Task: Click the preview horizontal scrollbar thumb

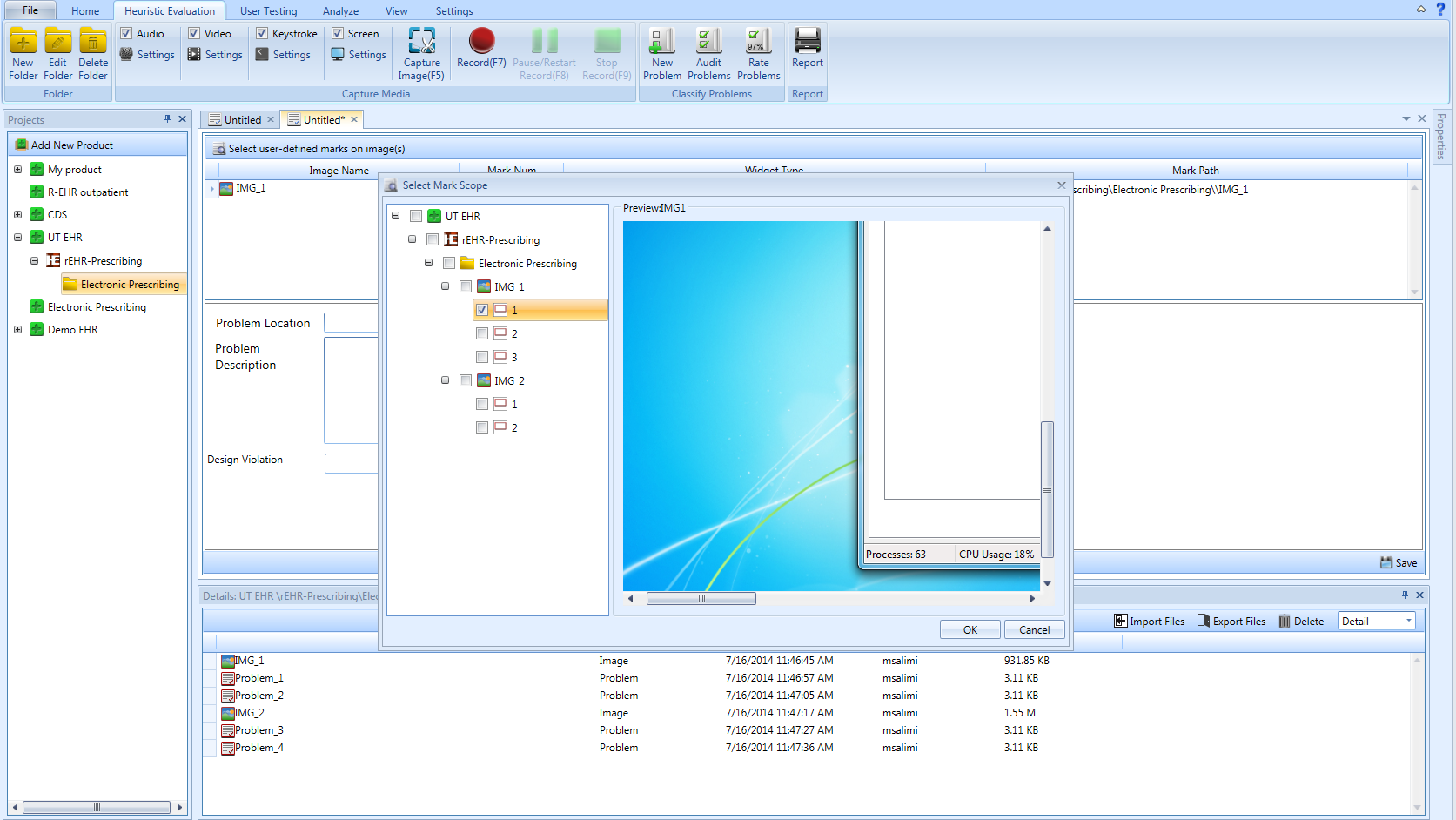Action: [x=701, y=599]
